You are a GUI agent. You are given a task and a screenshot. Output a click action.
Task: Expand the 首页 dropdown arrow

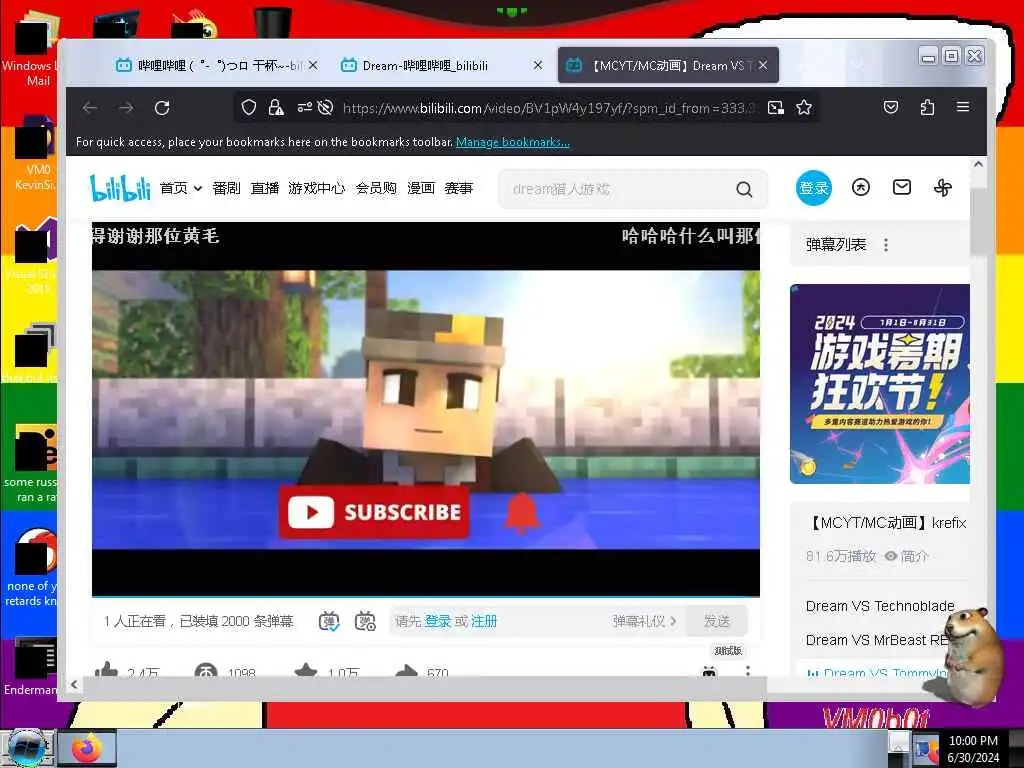[x=198, y=189]
